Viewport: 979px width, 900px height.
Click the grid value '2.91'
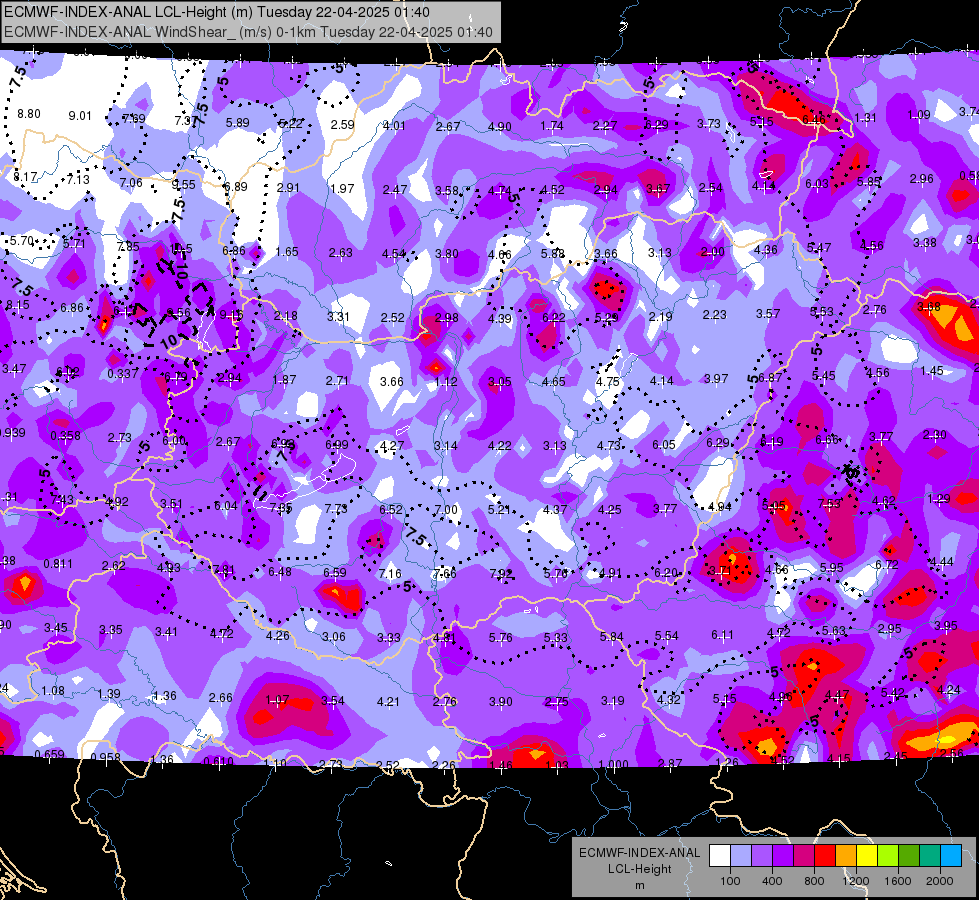288,187
